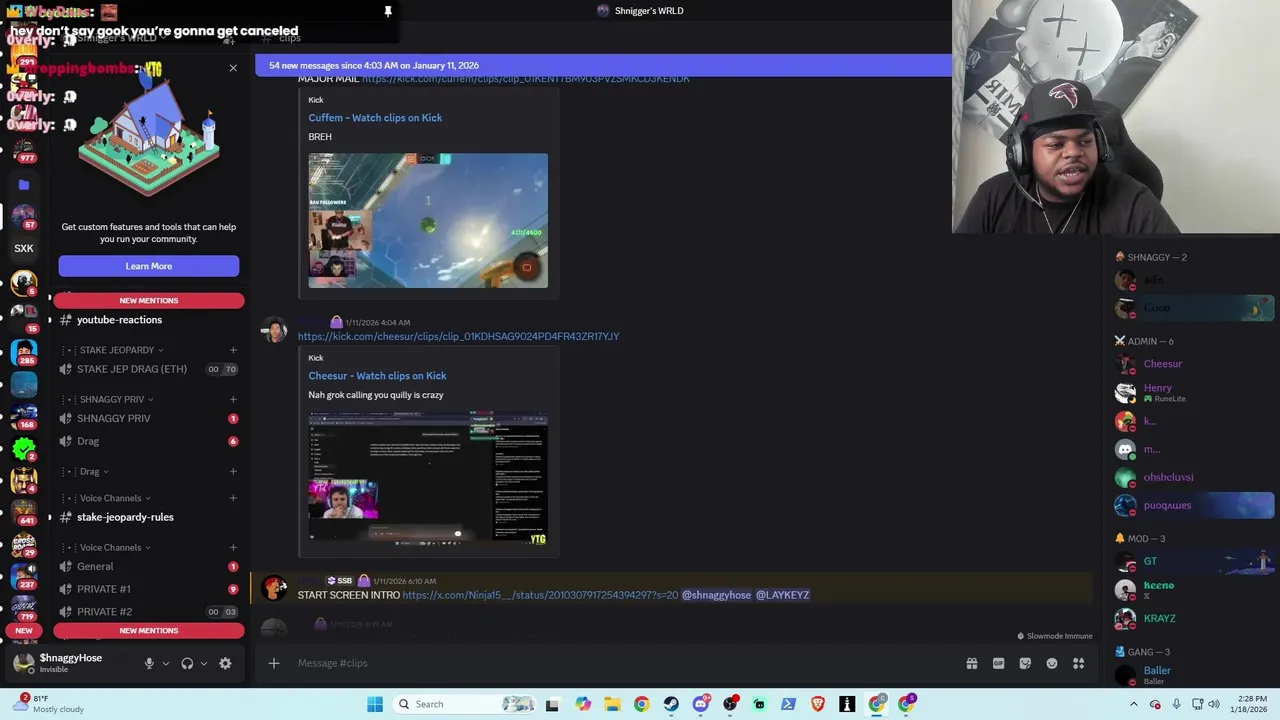Add a channel to STAKE JEOPARDY category

(233, 350)
